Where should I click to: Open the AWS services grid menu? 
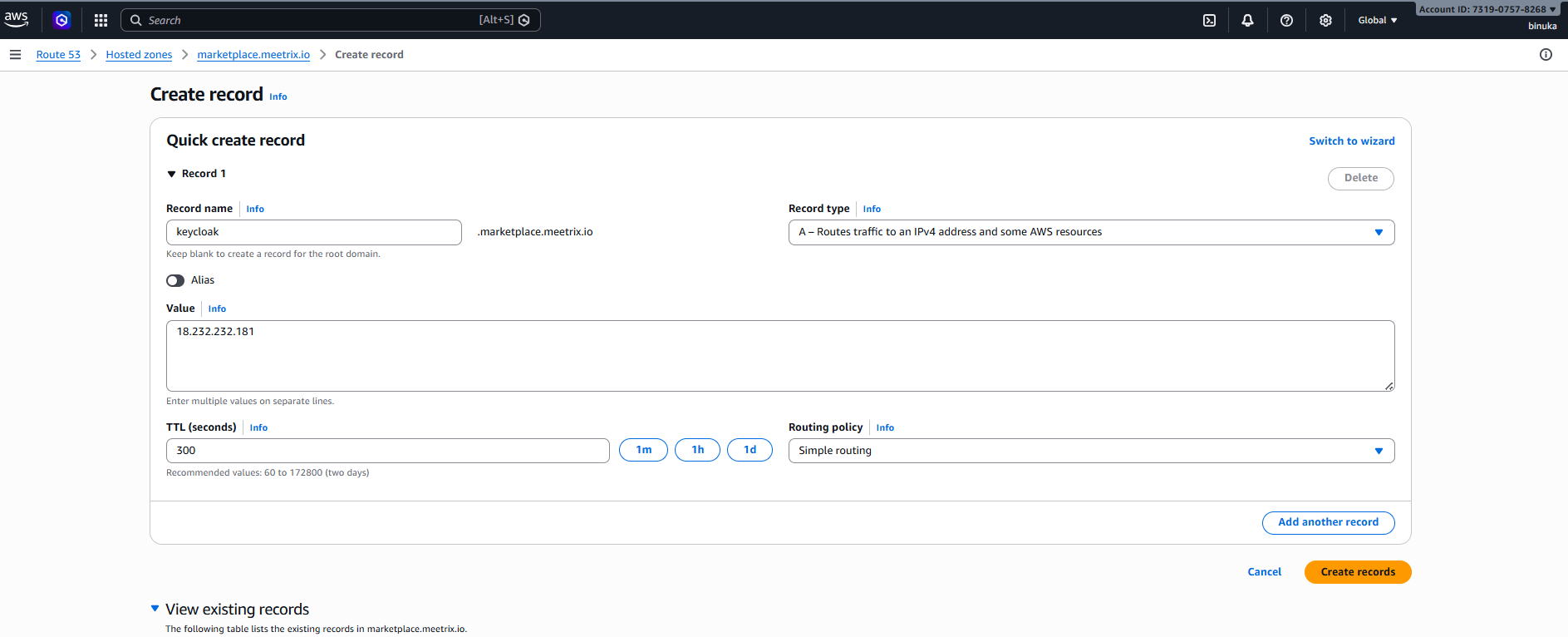click(101, 20)
